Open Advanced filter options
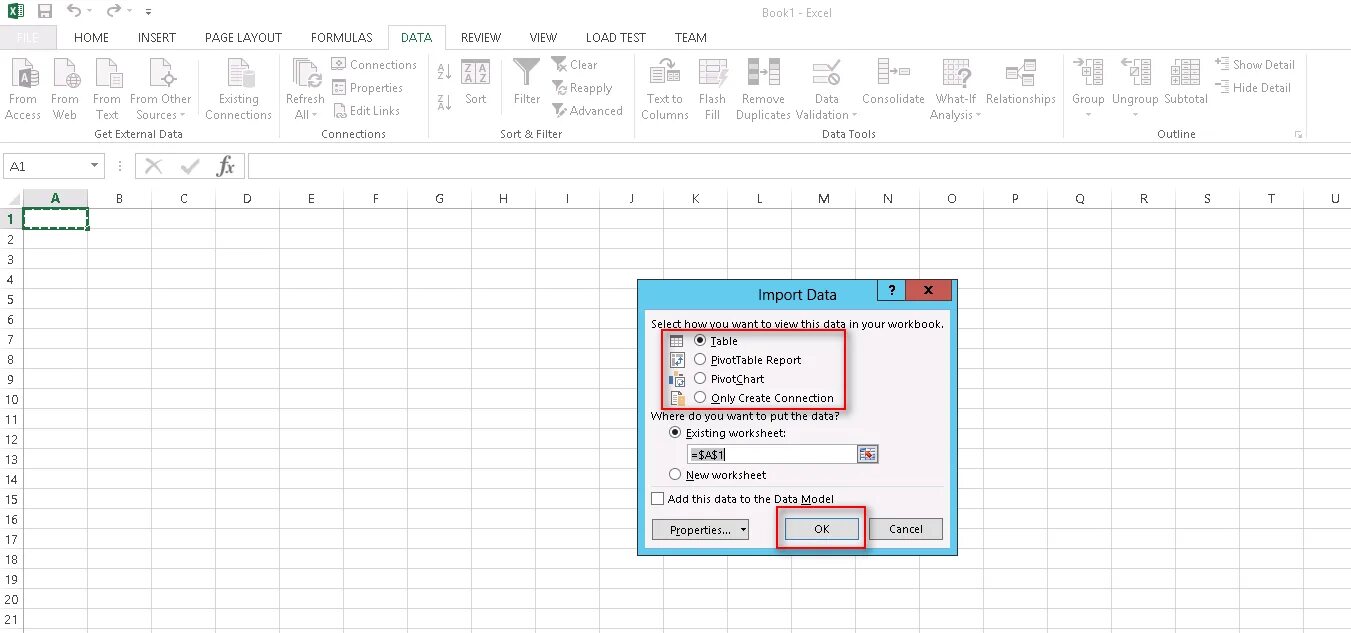Screen dimensions: 1351x633 tap(587, 111)
